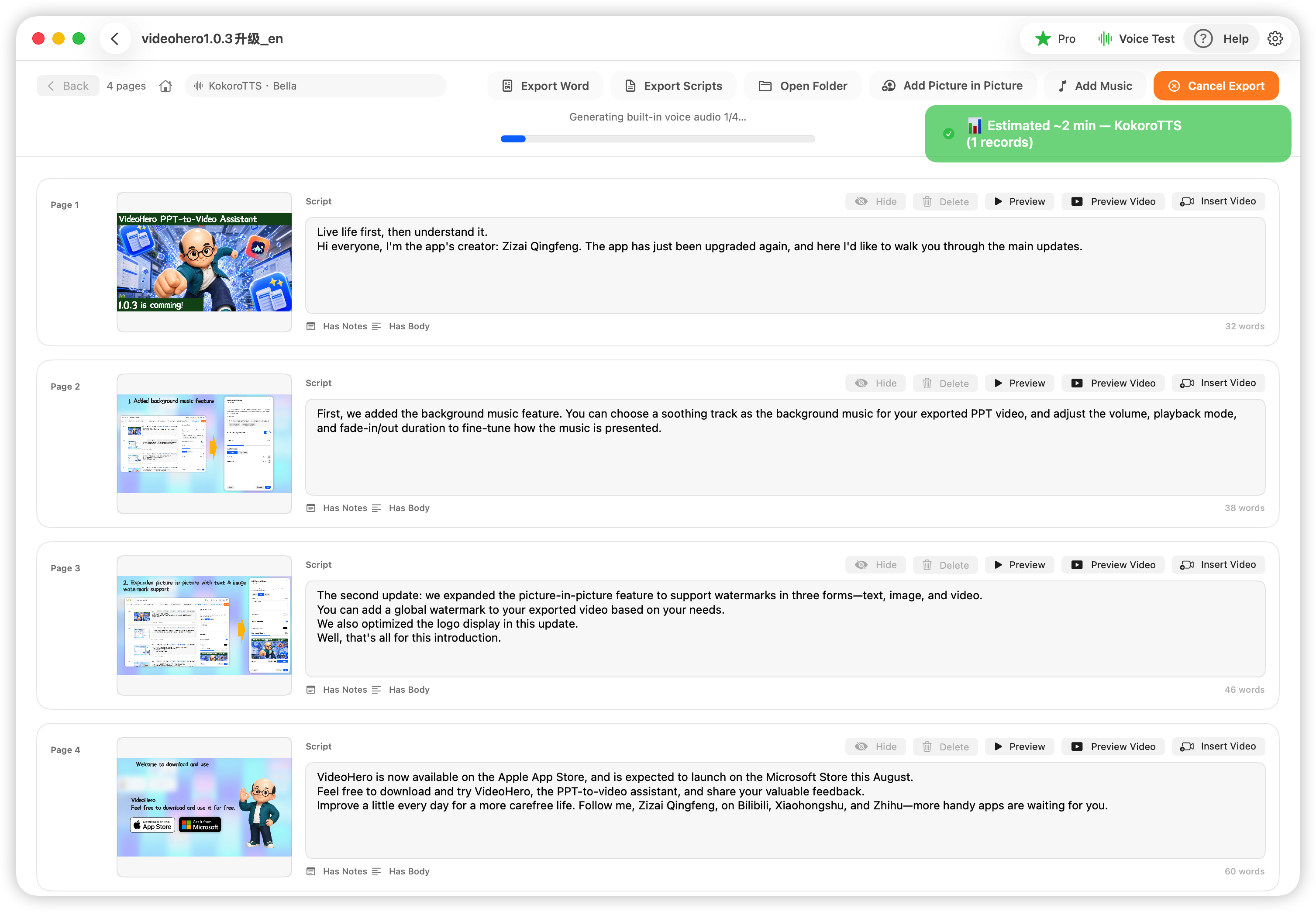Click into Page 3 script text field
This screenshot has height=912, width=1316.
[x=785, y=629]
